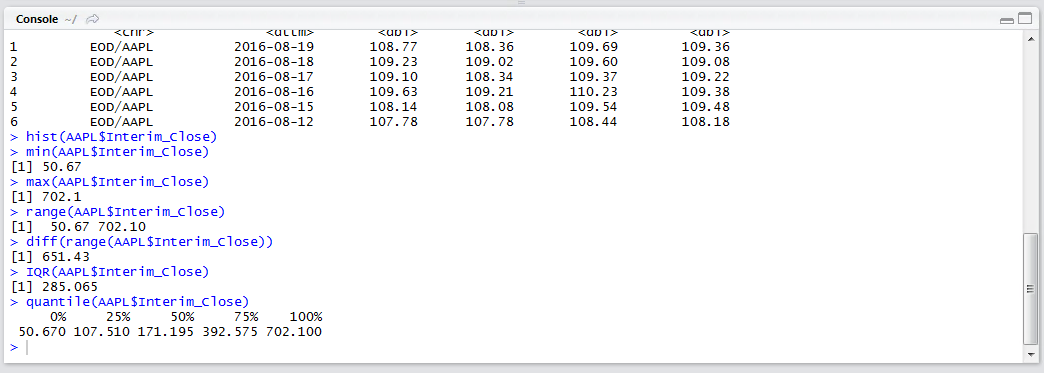Click the 25% quantile header
Screen dimensions: 1044x373
click(118, 316)
